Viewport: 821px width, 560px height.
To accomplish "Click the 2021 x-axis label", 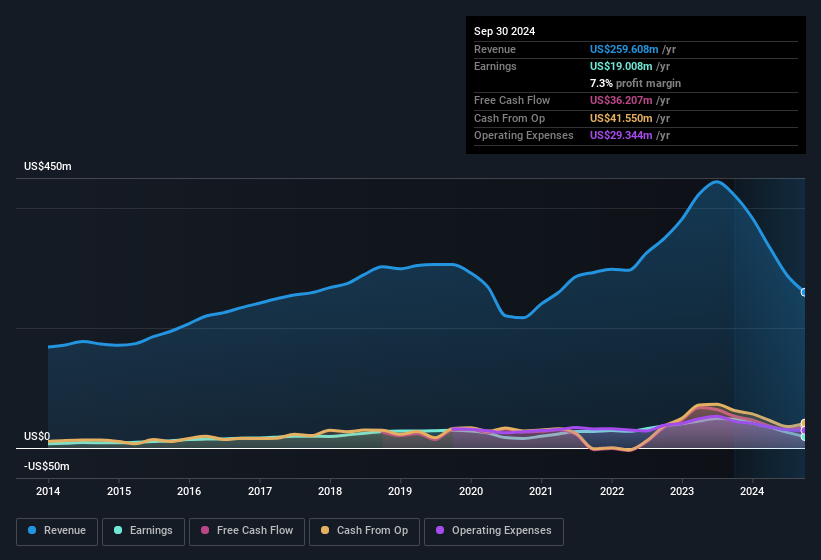I will [541, 491].
